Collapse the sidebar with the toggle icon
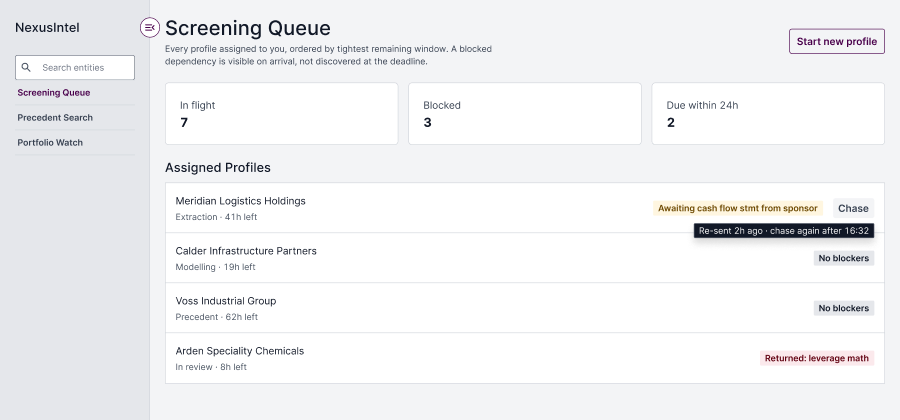 [x=150, y=28]
